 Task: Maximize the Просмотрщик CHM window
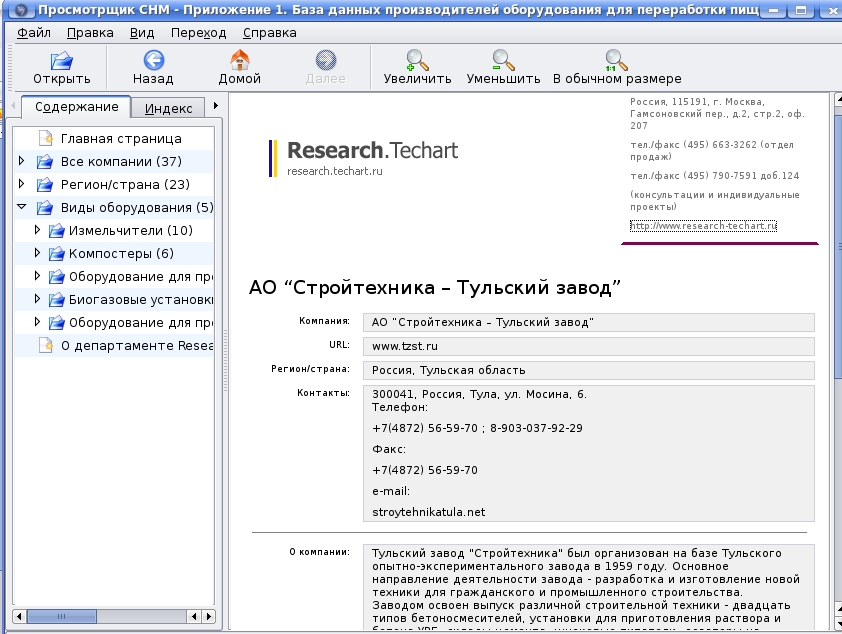point(801,10)
